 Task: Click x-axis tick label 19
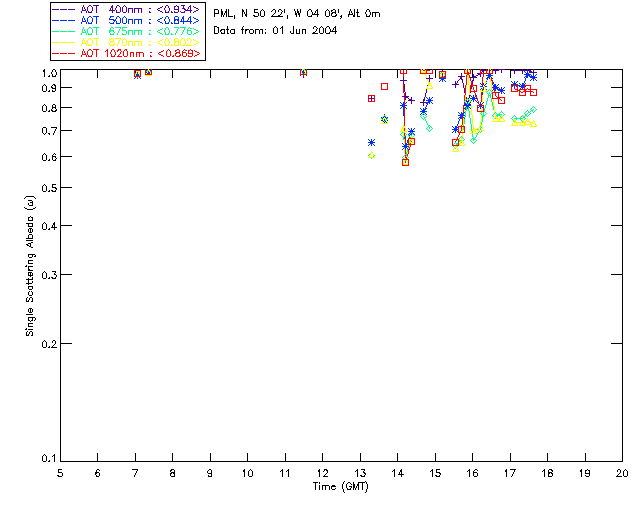point(585,473)
